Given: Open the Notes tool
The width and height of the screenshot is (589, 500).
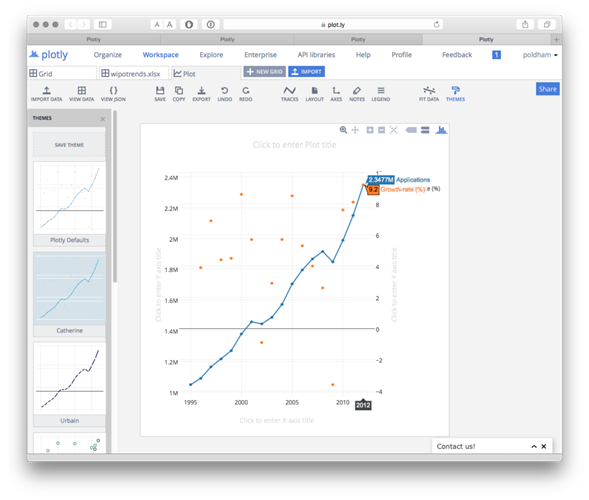Looking at the screenshot, I should [x=357, y=94].
